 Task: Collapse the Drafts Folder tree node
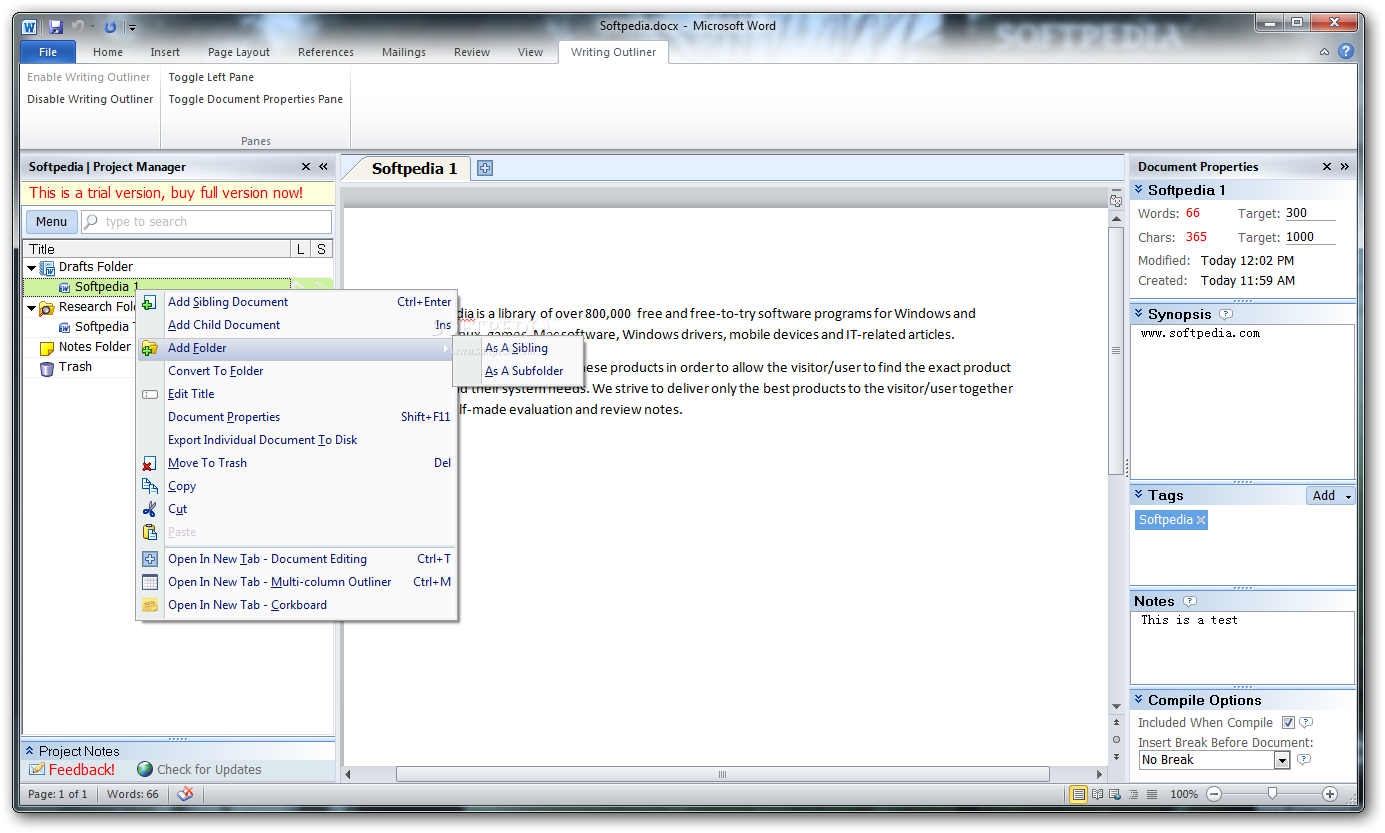(x=31, y=267)
